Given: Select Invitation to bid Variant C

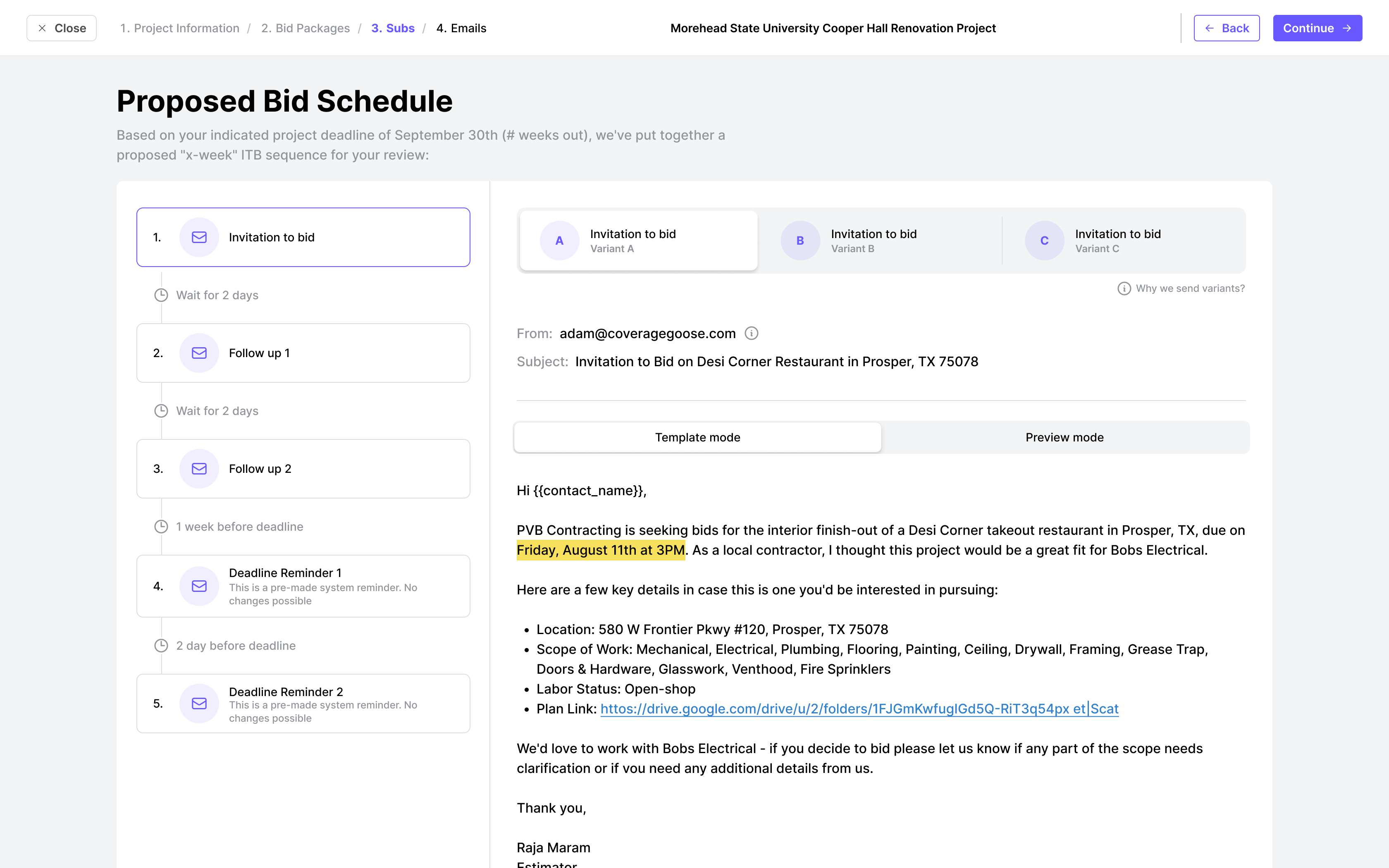Looking at the screenshot, I should point(1117,241).
